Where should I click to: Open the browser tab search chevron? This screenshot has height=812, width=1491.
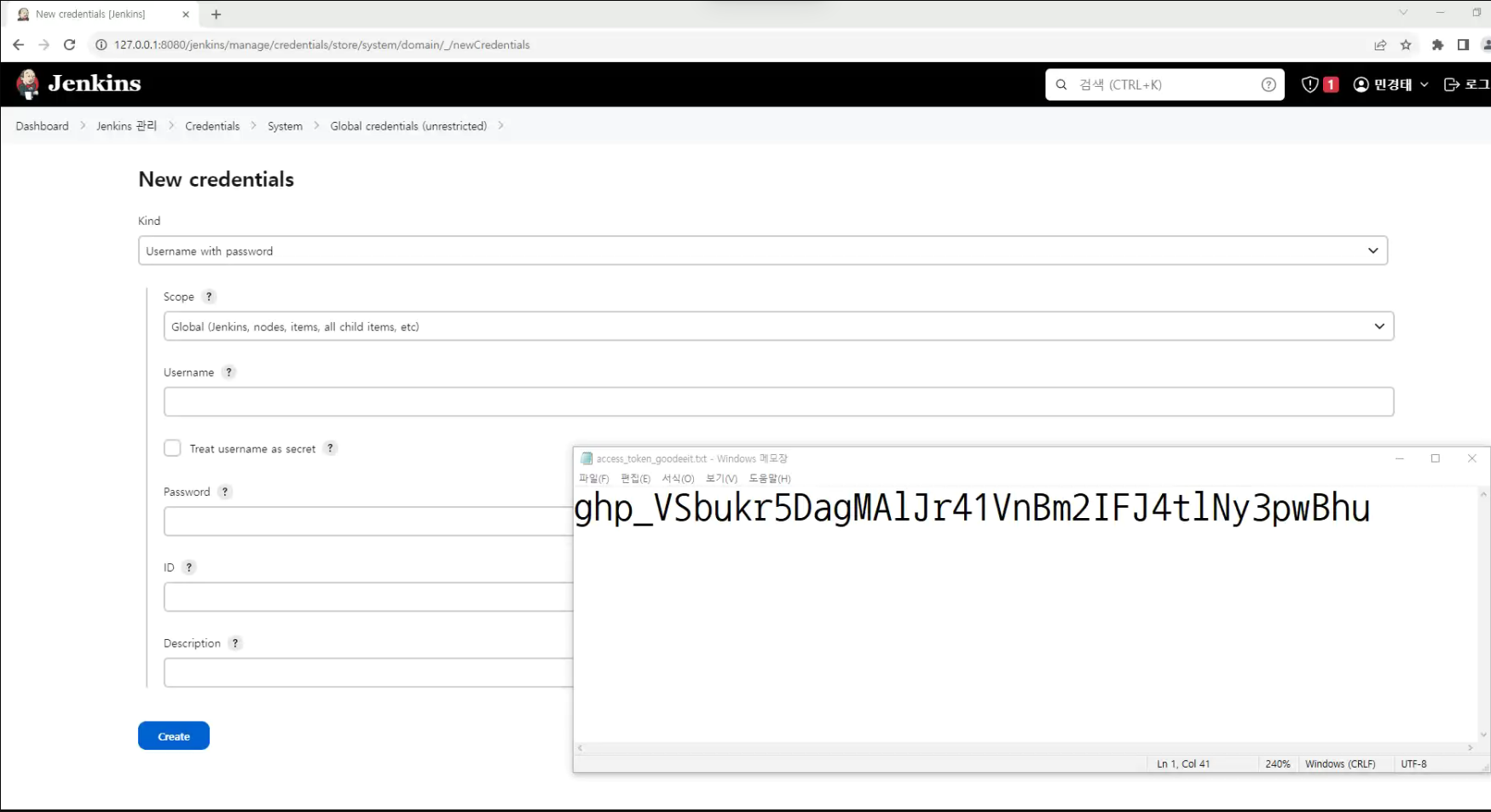pos(1403,13)
